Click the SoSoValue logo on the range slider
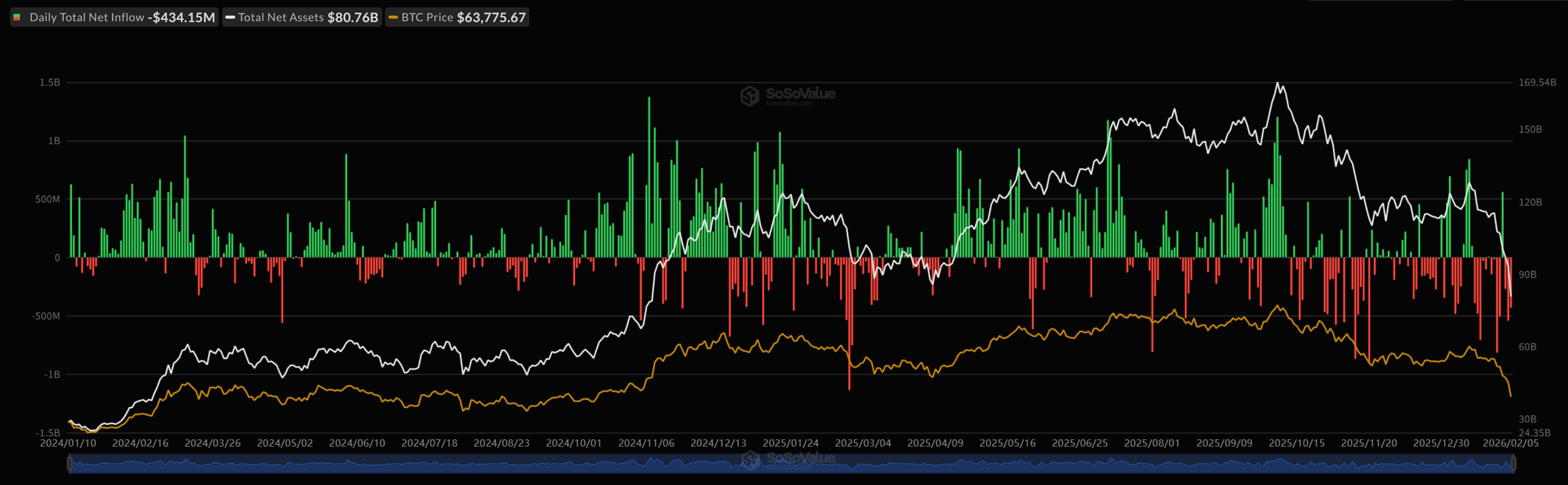The image size is (1568, 485). click(751, 460)
